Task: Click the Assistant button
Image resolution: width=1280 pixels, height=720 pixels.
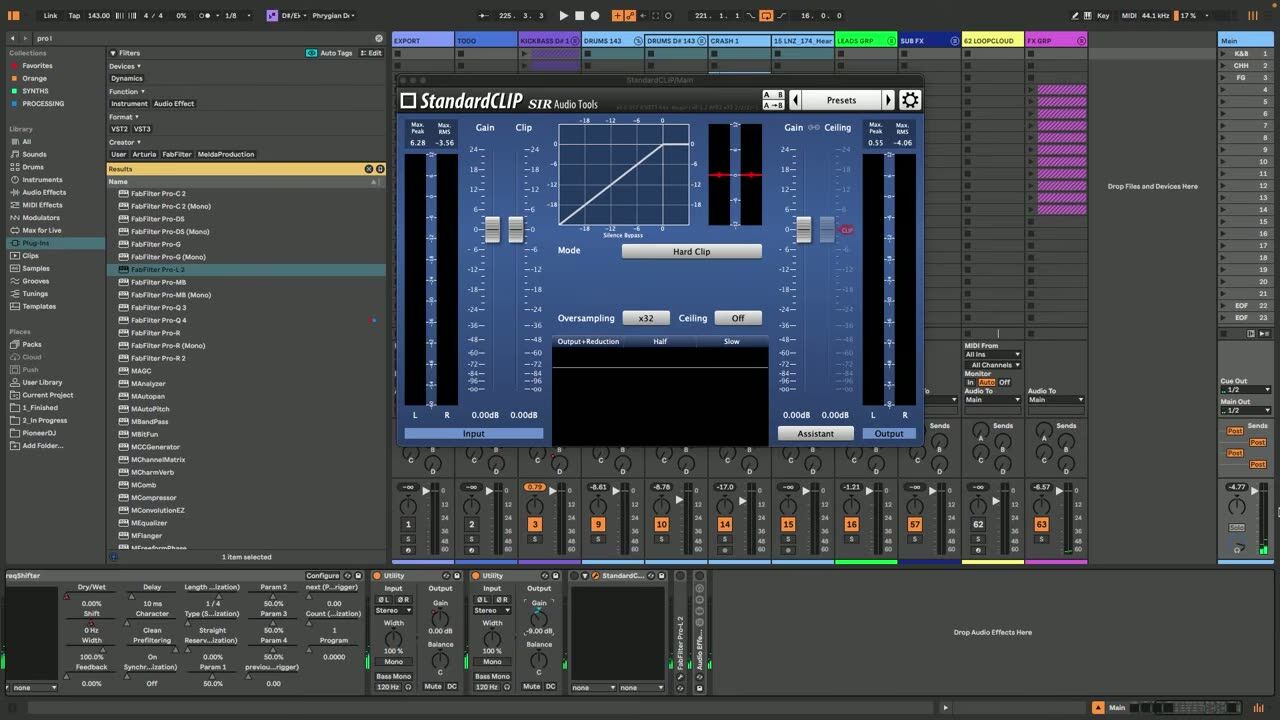Action: 816,434
